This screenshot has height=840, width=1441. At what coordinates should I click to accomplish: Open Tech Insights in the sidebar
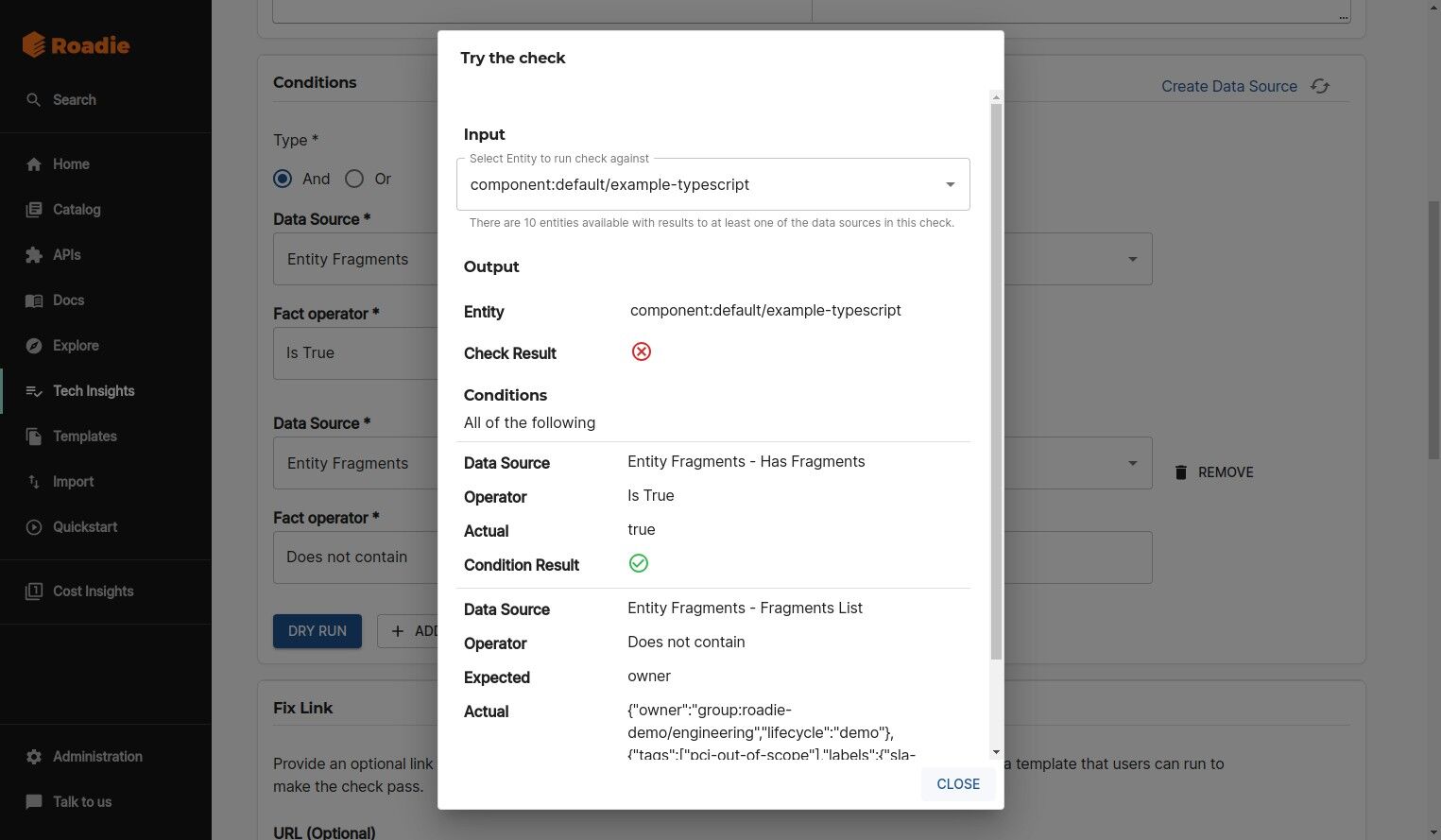click(x=94, y=391)
